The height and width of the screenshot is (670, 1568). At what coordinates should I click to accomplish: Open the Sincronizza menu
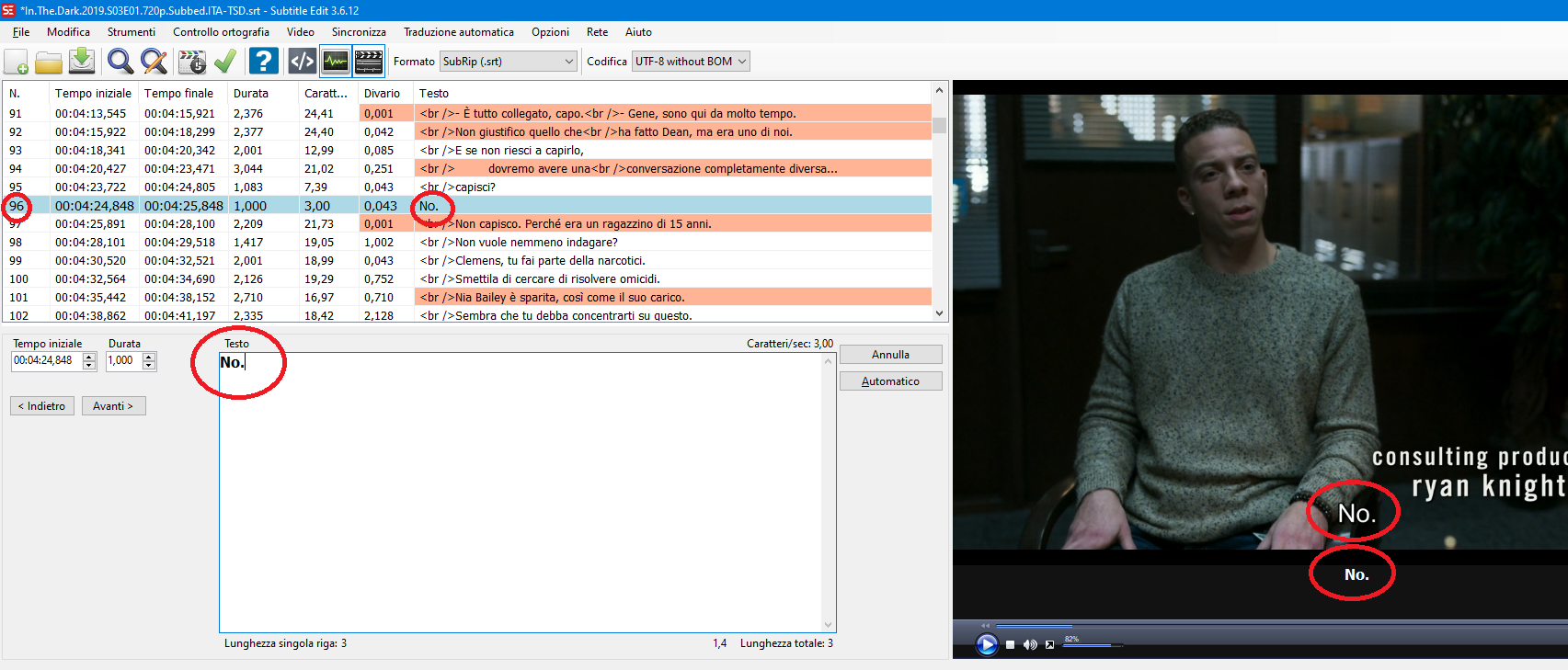[x=359, y=32]
